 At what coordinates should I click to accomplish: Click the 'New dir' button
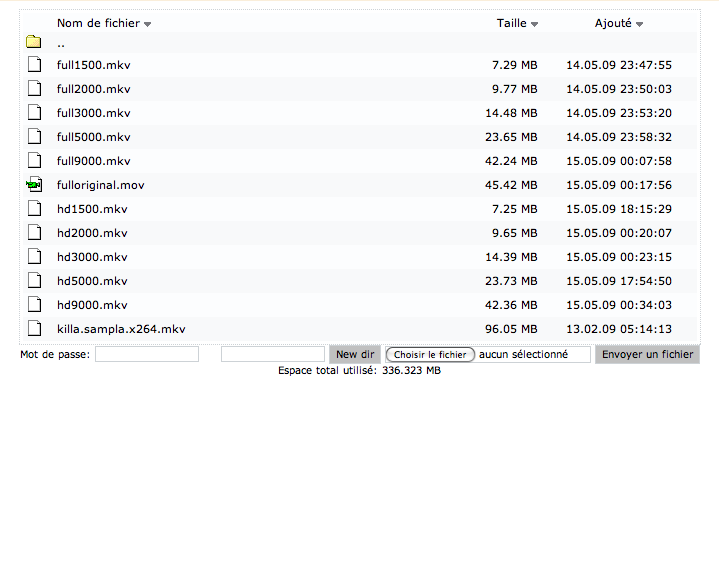355,354
